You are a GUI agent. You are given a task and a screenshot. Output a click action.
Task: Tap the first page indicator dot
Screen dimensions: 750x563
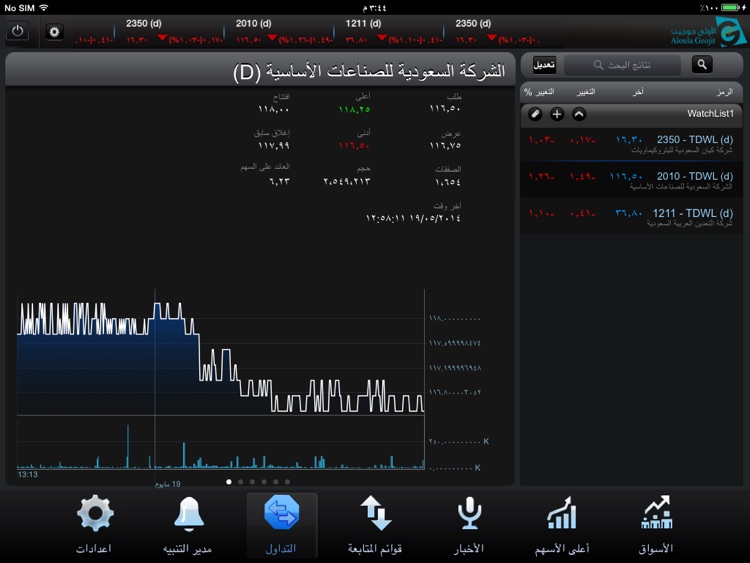click(x=229, y=482)
